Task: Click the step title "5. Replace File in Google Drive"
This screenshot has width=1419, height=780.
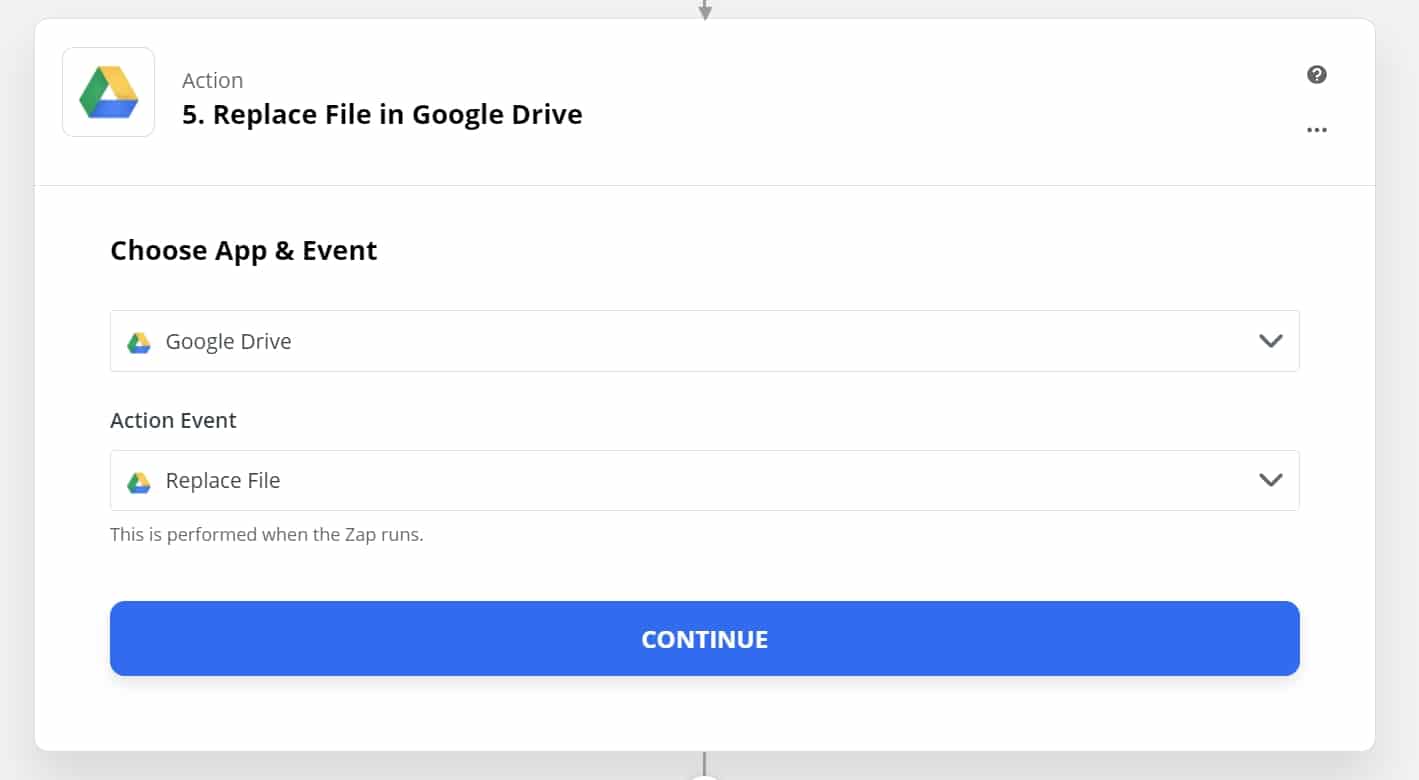Action: (382, 114)
